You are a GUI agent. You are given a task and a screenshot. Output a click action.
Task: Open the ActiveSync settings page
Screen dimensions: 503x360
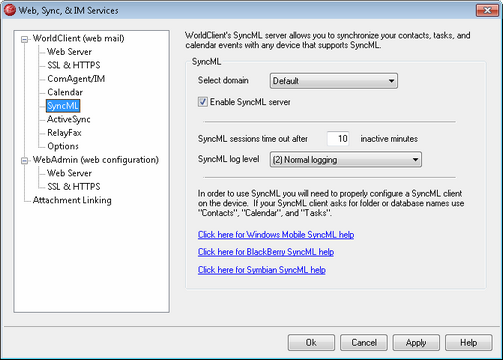[69, 119]
